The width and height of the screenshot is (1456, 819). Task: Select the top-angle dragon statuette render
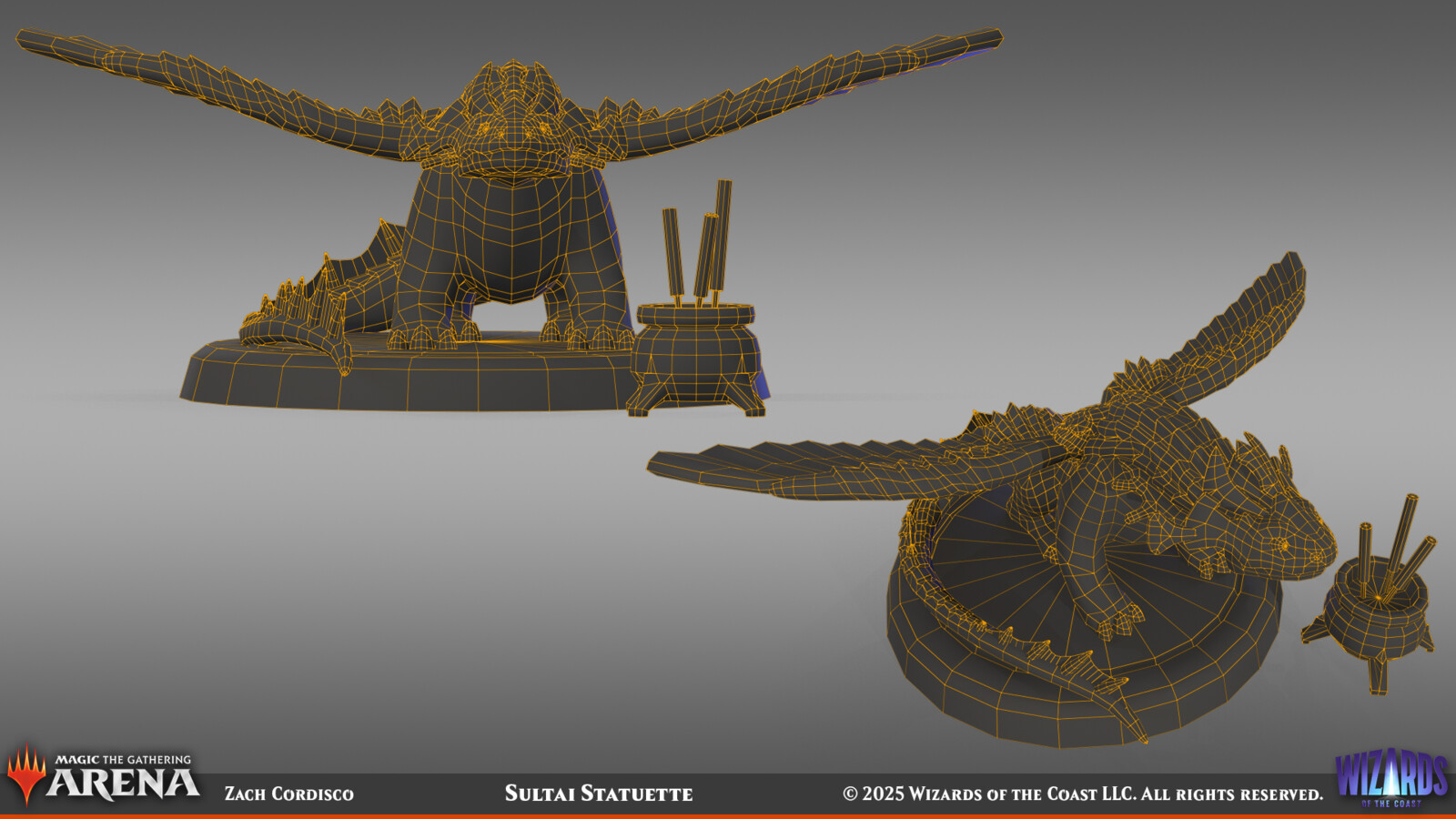992,500
